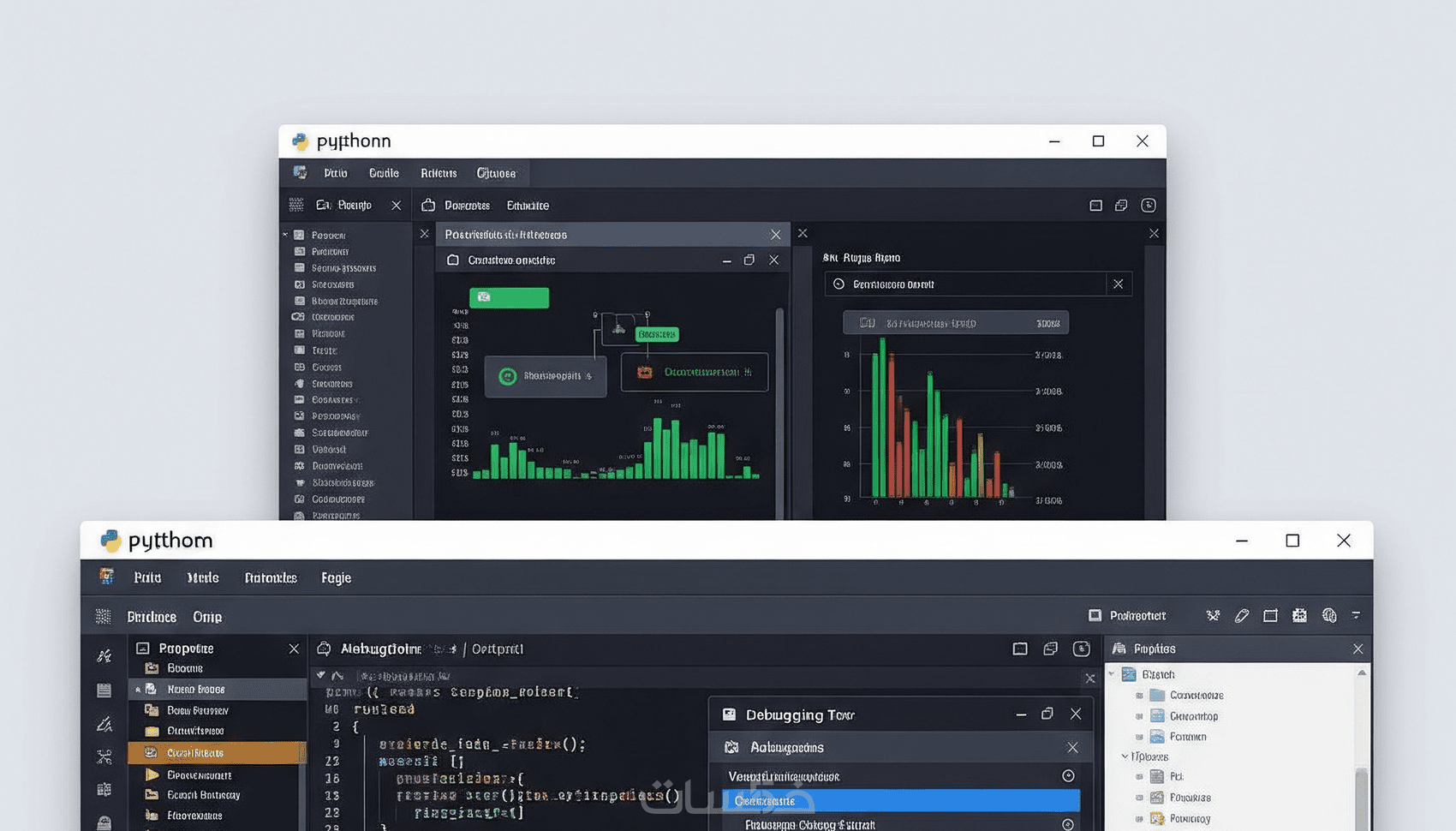
Task: Click the clock icon in the upper window toolbar
Action: [x=1149, y=205]
